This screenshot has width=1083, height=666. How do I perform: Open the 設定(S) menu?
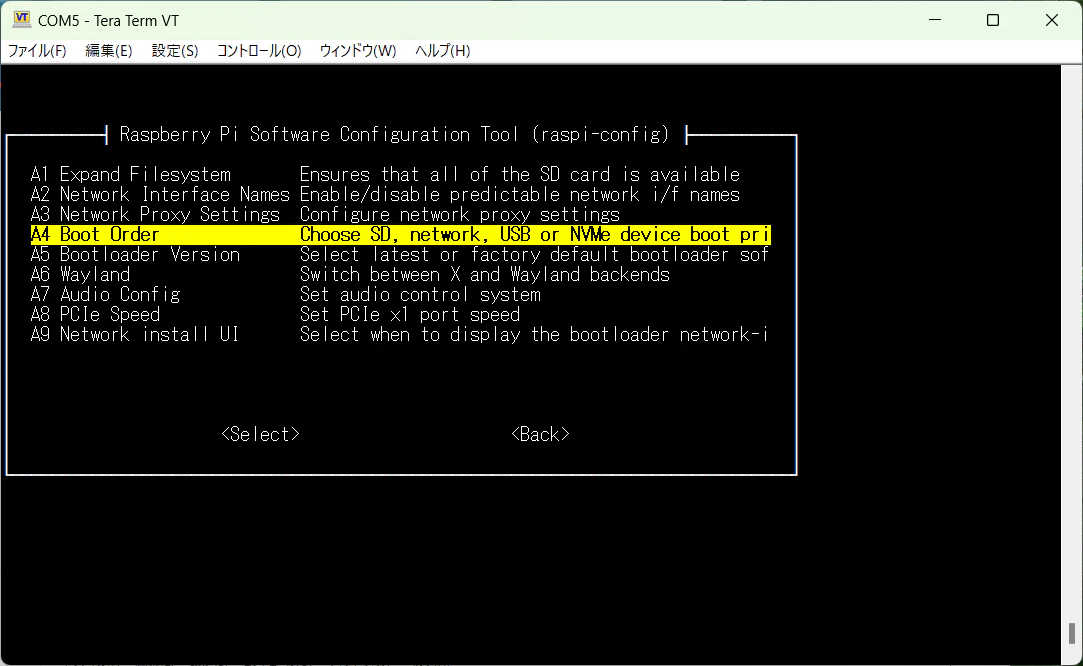(175, 51)
